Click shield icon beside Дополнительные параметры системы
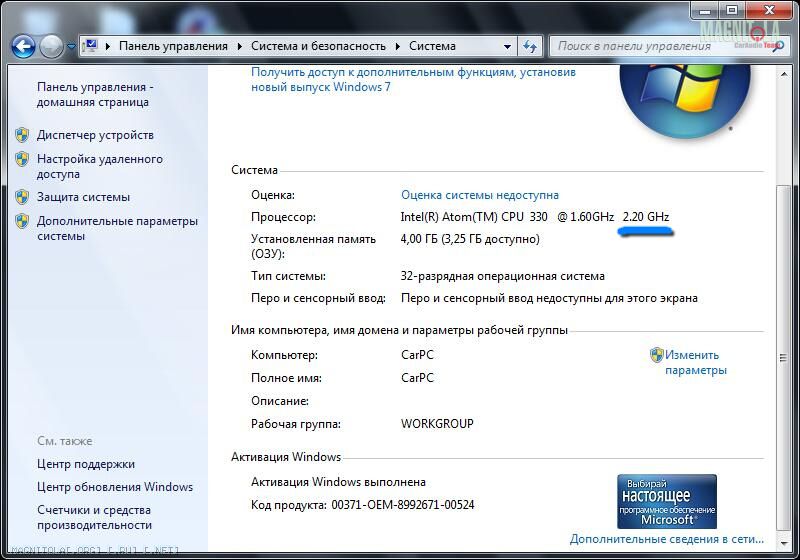This screenshot has width=800, height=560. click(22, 221)
